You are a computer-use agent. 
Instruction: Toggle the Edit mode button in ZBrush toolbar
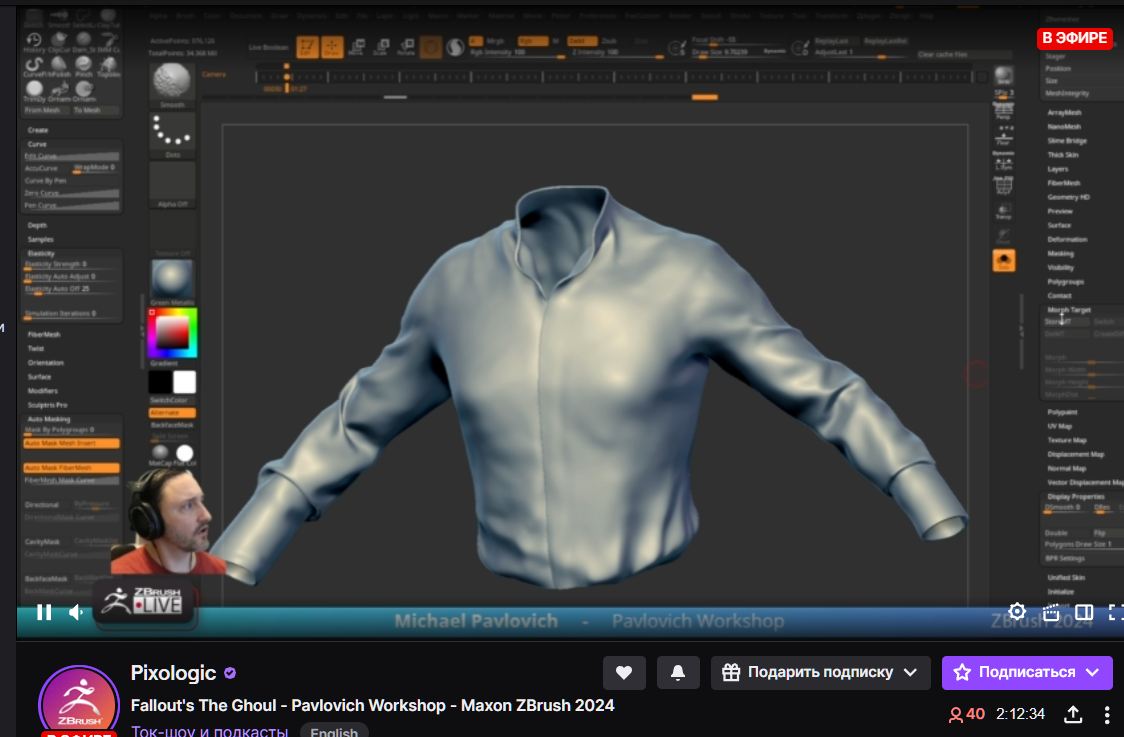[308, 47]
